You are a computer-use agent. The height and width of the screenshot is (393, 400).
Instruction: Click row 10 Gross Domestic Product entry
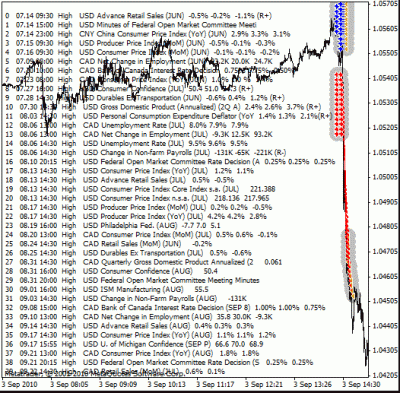[163, 107]
